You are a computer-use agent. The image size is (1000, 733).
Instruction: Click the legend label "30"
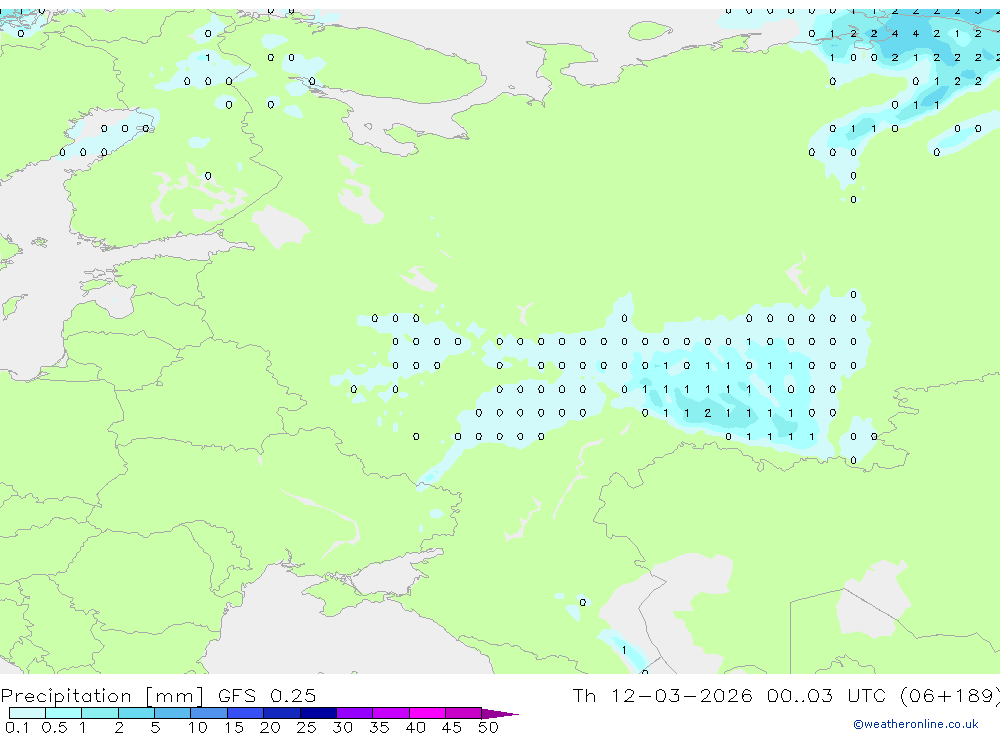[x=343, y=727]
